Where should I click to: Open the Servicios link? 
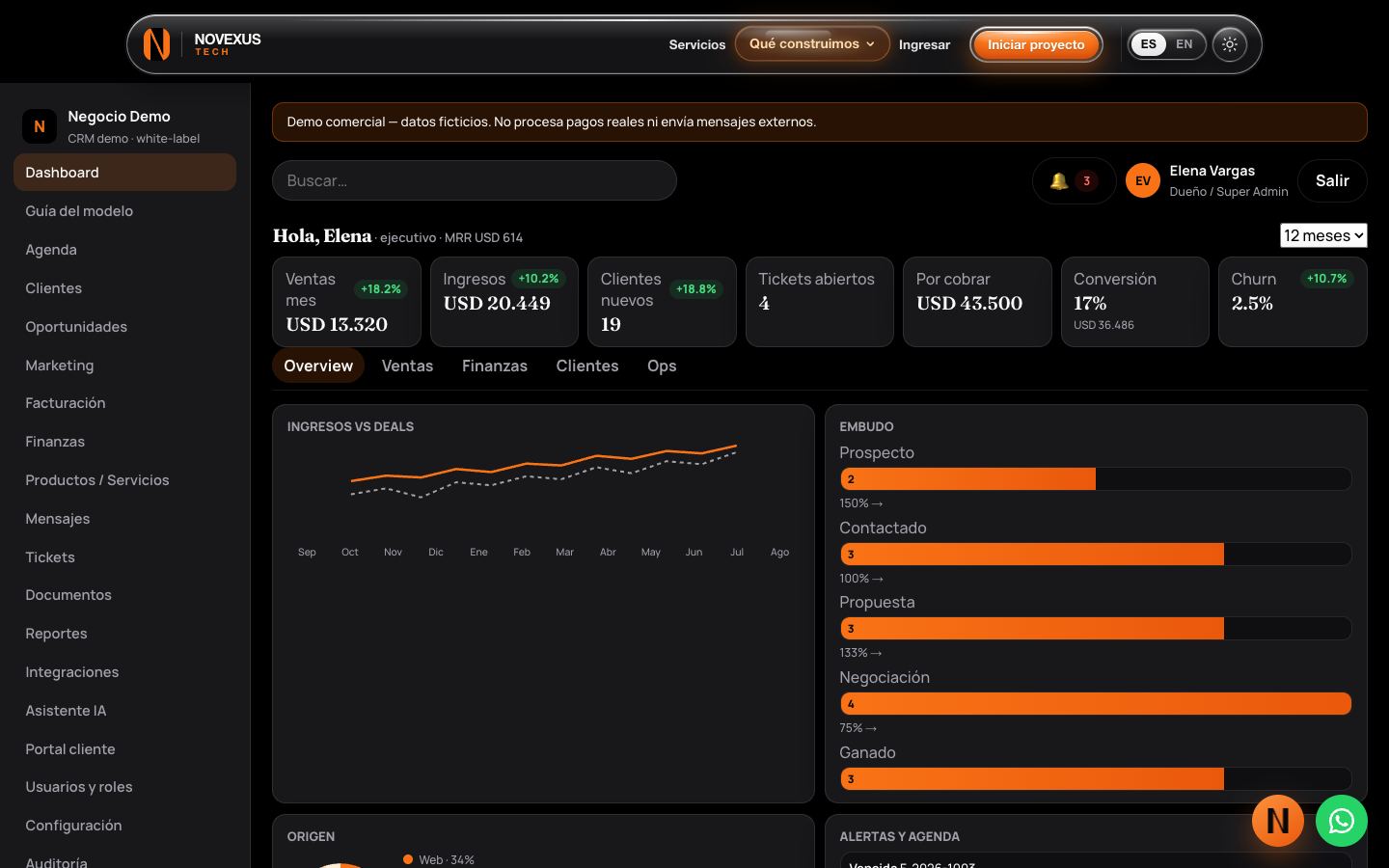[697, 44]
